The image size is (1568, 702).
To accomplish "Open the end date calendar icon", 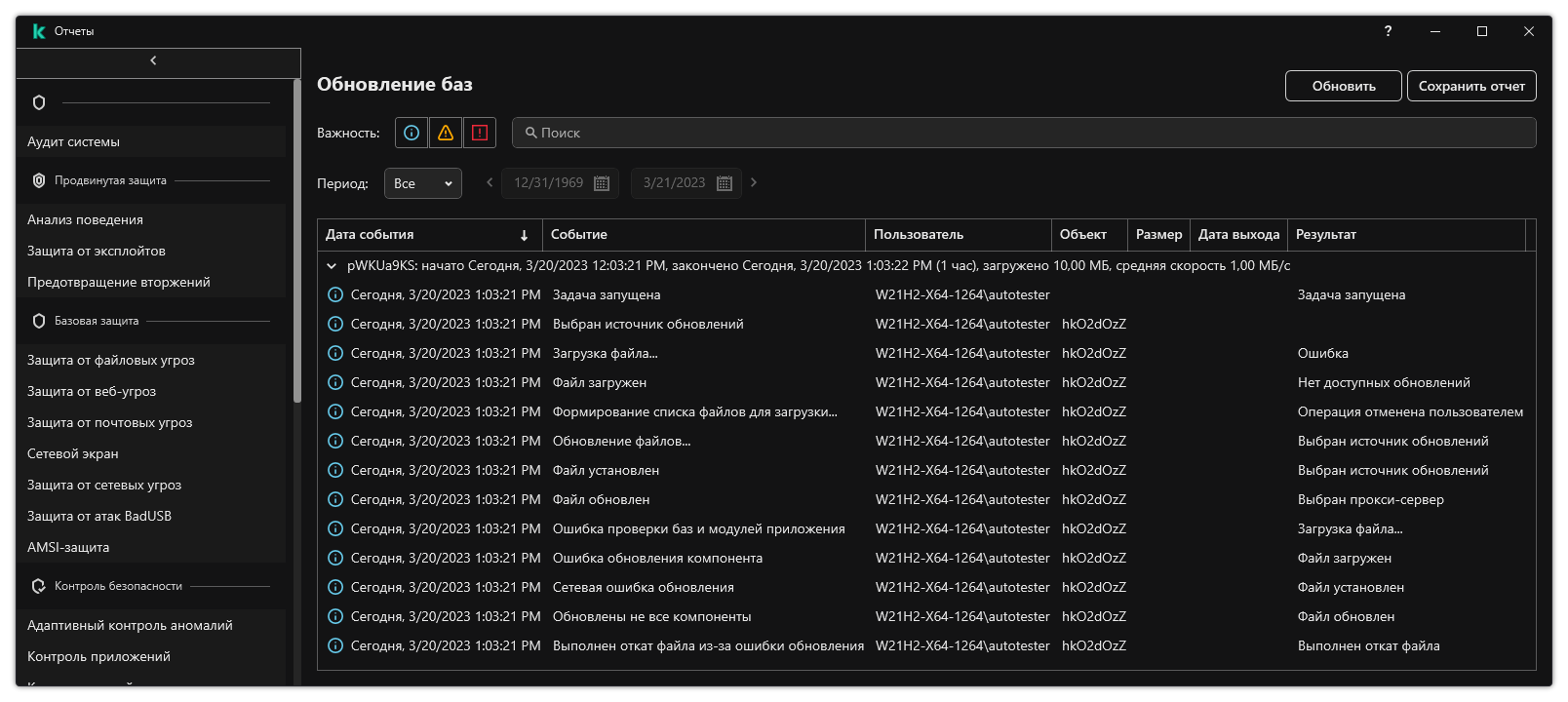I will click(725, 183).
